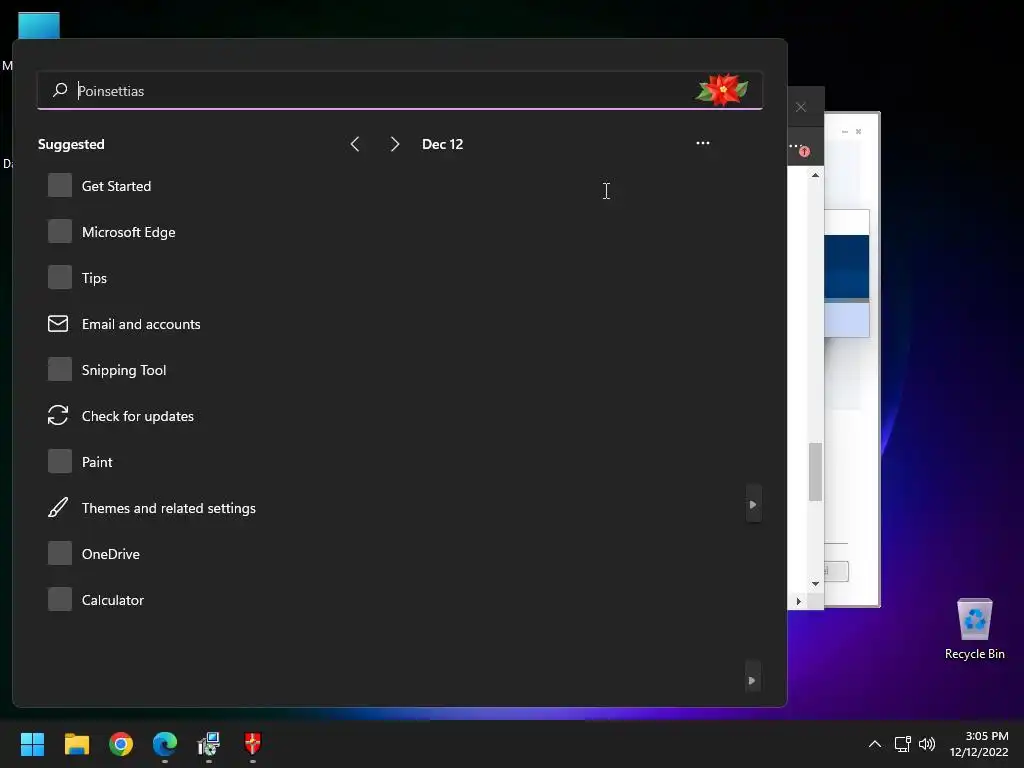Open Recycle Bin desktop icon
The image size is (1024, 768).
(974, 629)
